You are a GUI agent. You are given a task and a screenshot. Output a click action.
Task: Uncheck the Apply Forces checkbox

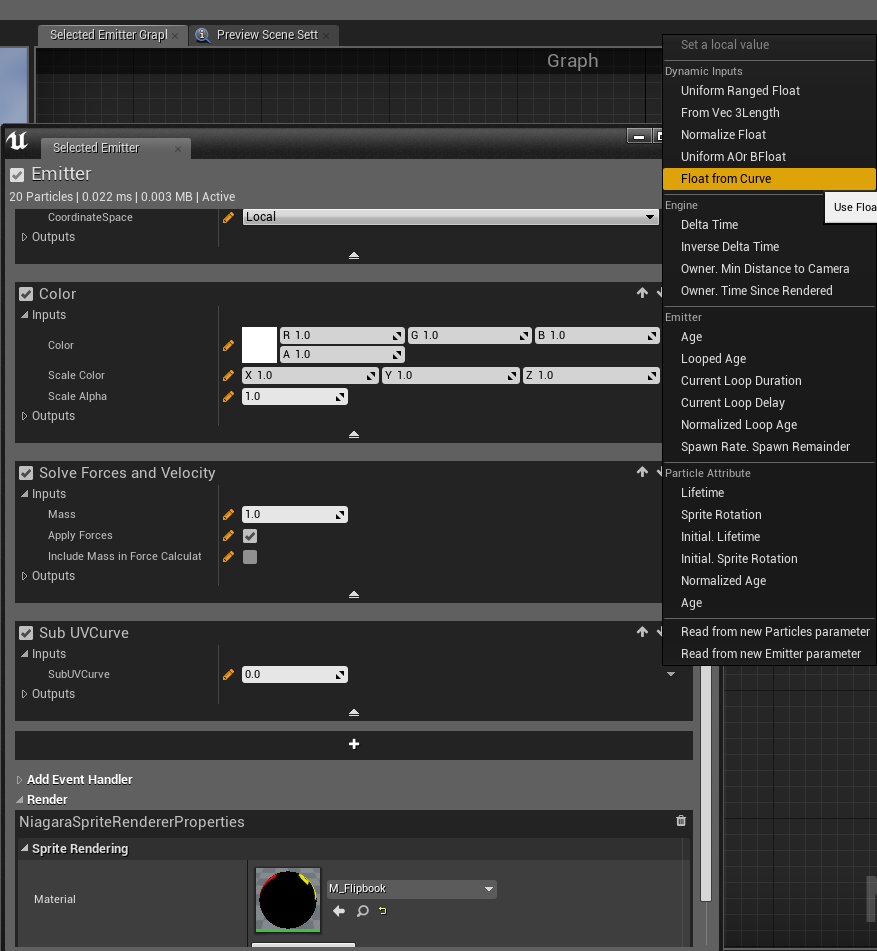250,536
